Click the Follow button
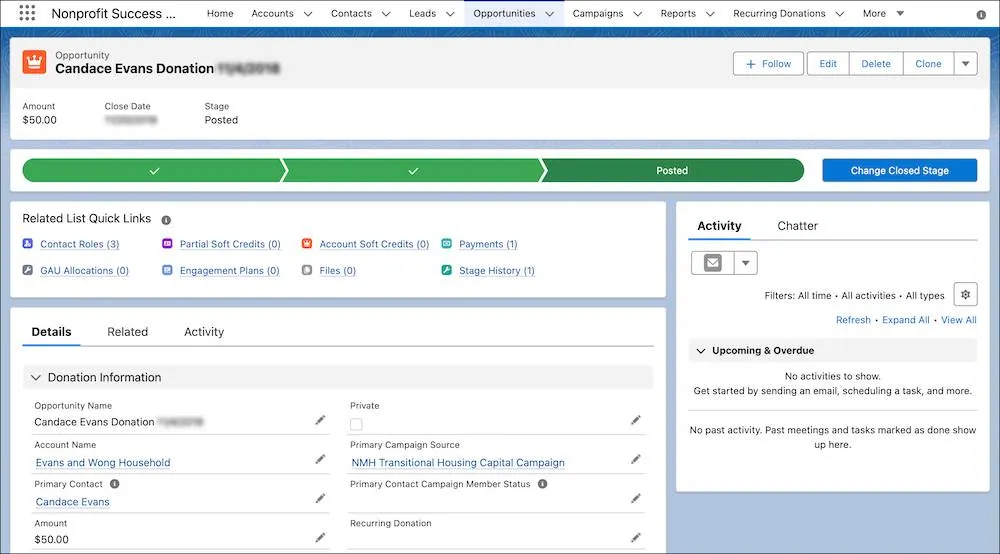The width and height of the screenshot is (1000, 554). click(x=768, y=64)
